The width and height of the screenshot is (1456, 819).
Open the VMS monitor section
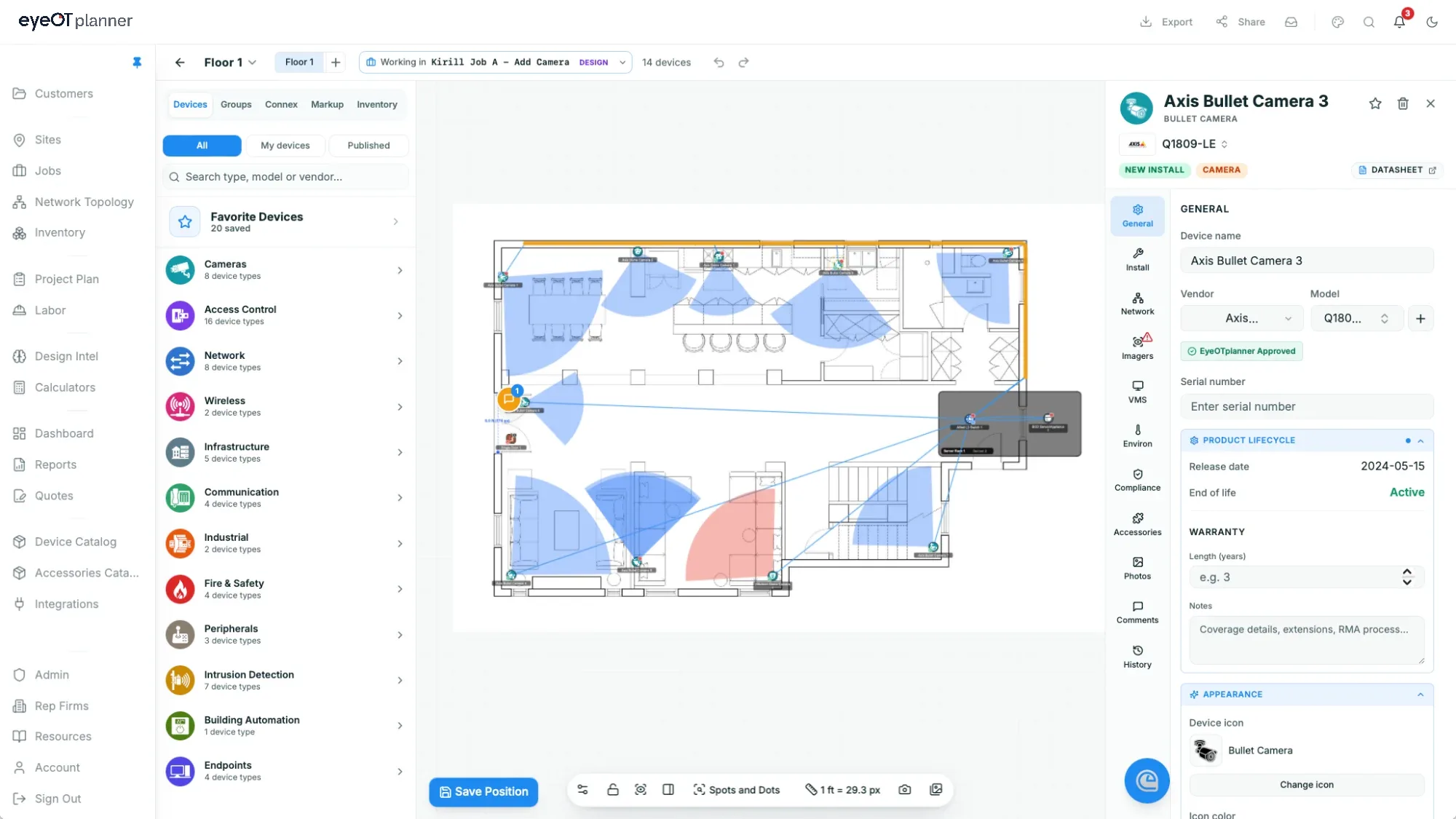pos(1137,392)
